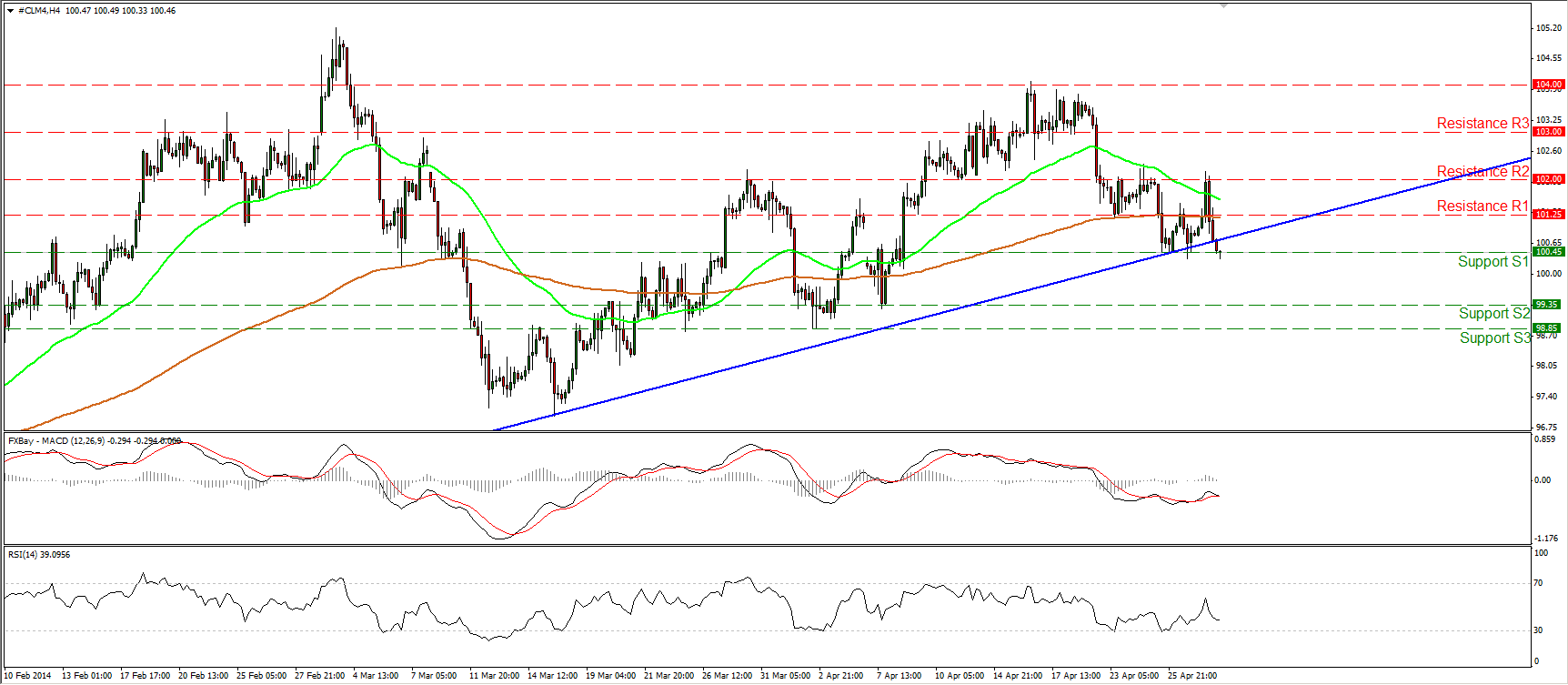Select the green 98.85 price tag
1568x685 pixels.
1546,328
